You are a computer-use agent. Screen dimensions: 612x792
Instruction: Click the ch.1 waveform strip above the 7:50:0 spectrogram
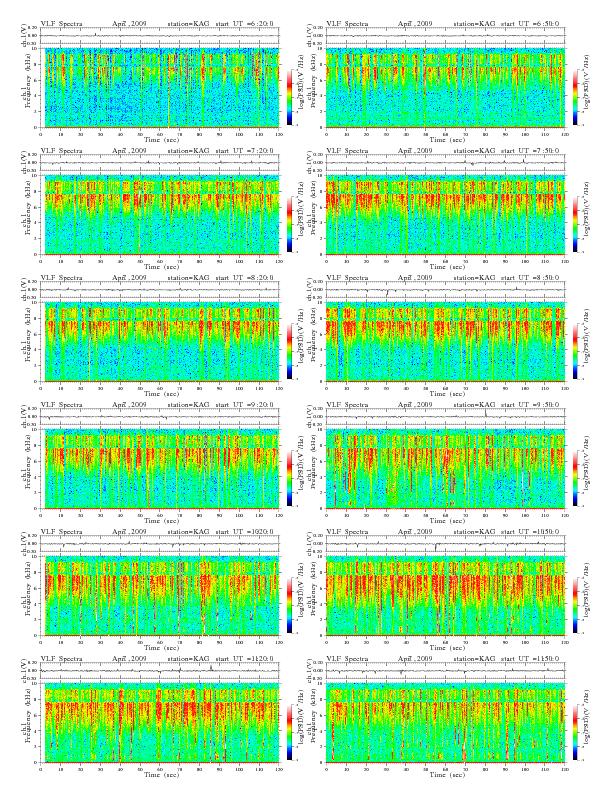445,163
